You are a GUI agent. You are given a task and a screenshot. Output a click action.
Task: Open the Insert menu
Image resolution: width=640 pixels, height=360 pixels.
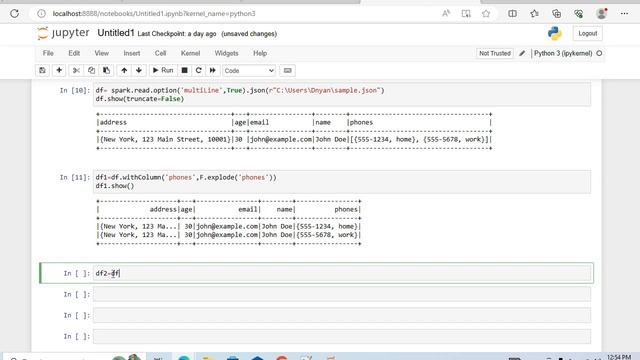point(132,53)
